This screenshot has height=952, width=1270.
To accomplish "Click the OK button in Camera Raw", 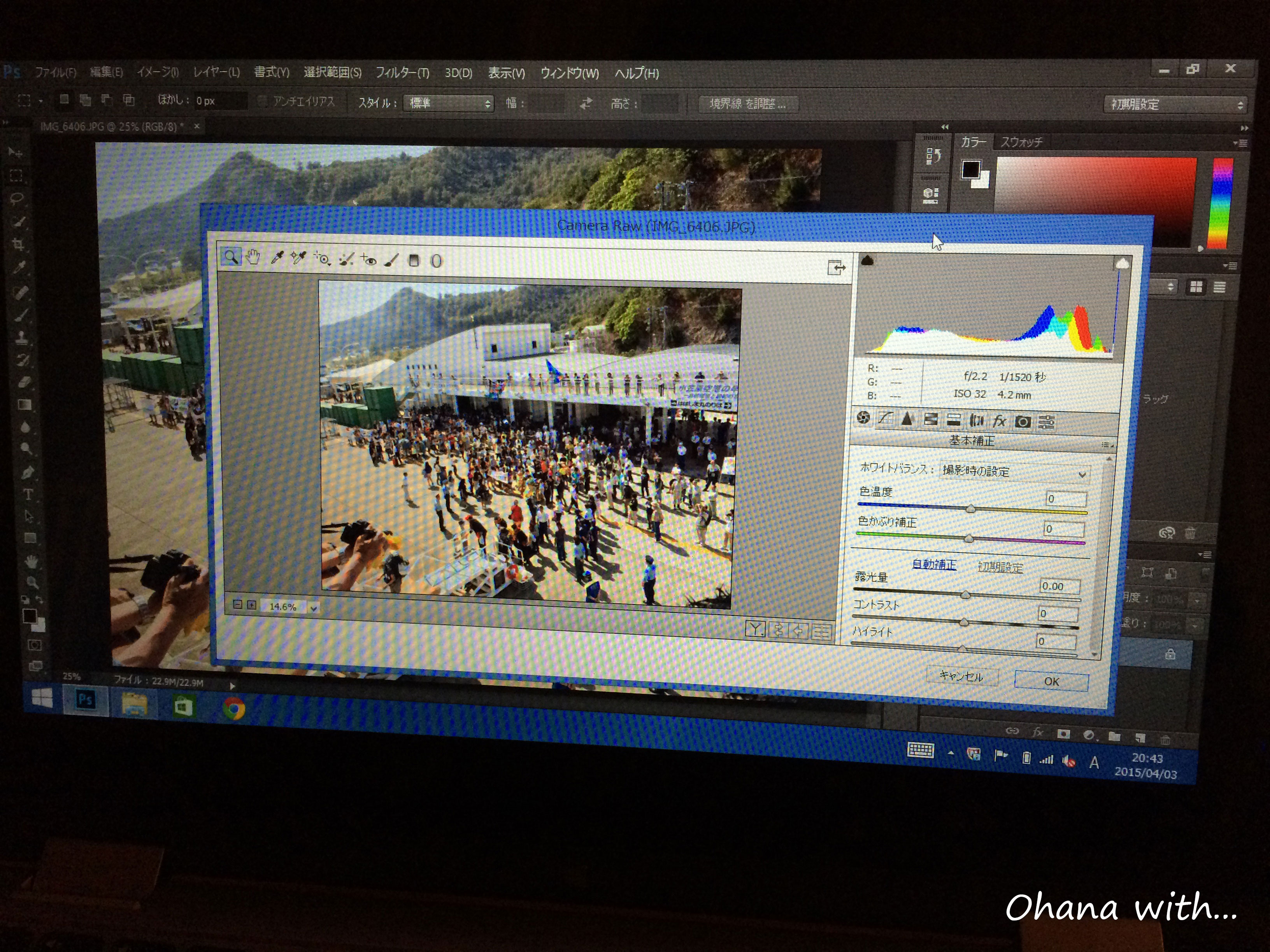I will tap(1051, 681).
